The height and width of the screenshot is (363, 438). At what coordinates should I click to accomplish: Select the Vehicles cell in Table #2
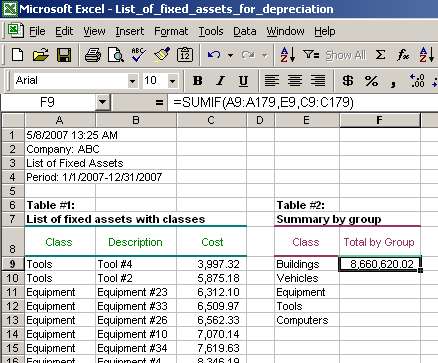click(x=307, y=278)
